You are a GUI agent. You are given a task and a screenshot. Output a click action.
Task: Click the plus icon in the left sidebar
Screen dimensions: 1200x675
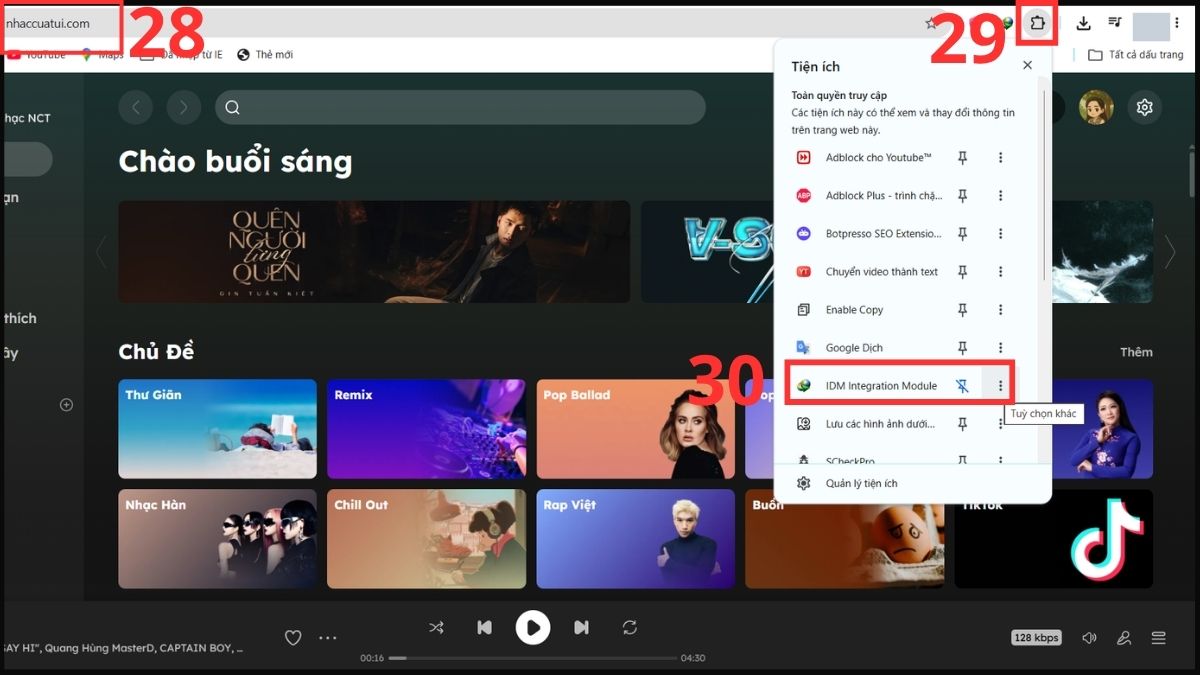pos(66,405)
